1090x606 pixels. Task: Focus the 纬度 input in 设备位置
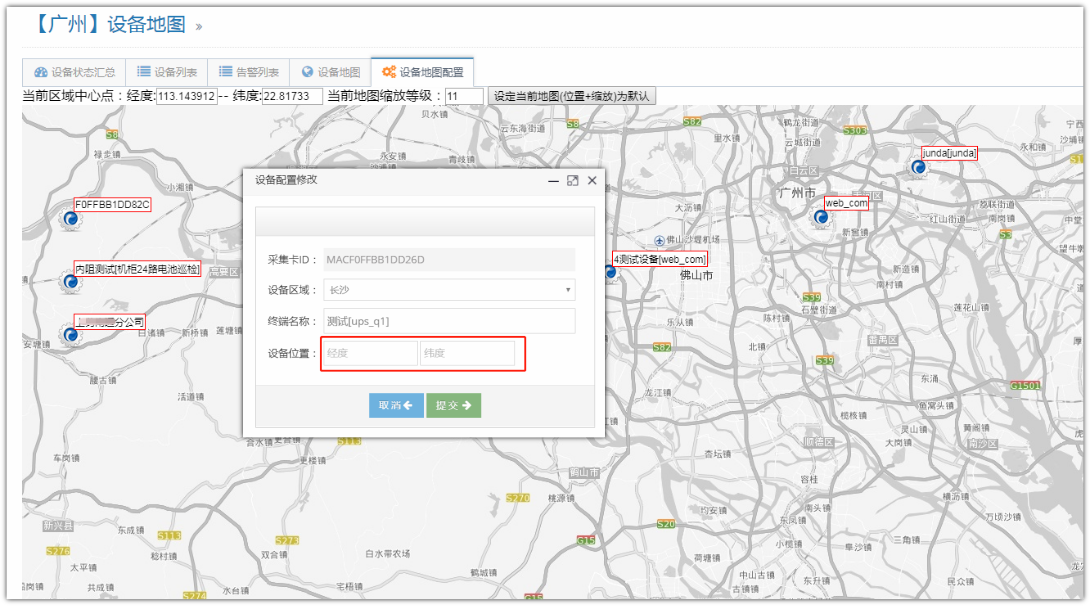tap(467, 353)
